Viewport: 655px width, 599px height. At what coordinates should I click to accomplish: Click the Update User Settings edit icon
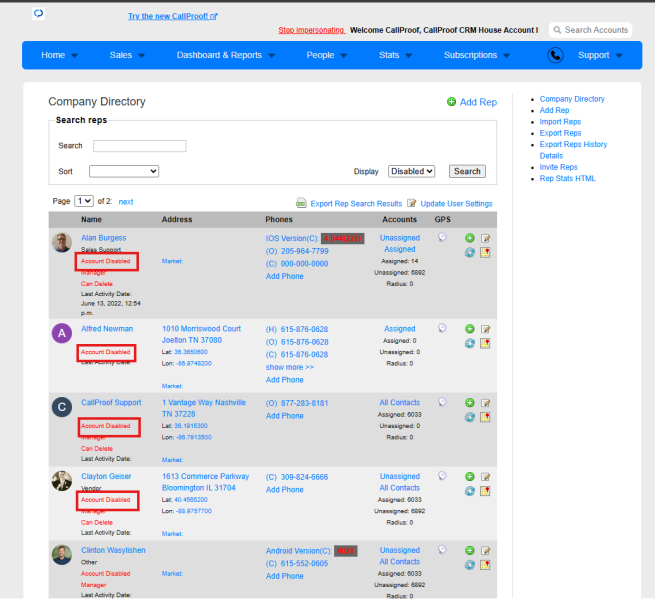pos(411,203)
